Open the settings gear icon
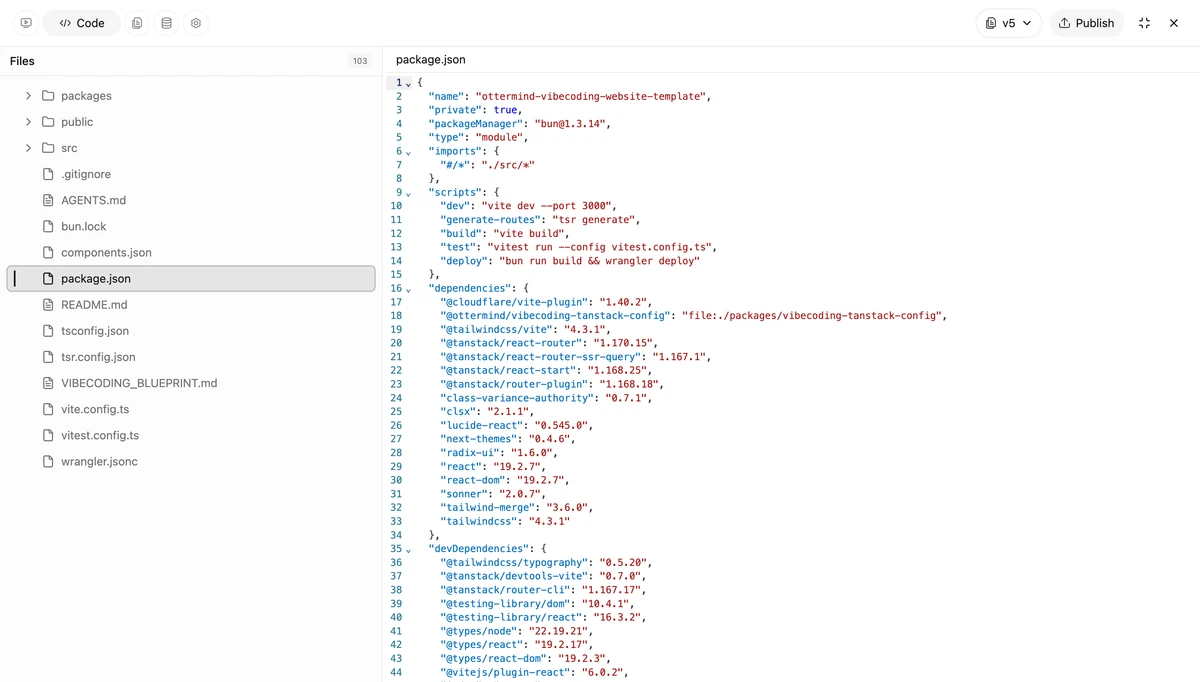 pyautogui.click(x=196, y=23)
